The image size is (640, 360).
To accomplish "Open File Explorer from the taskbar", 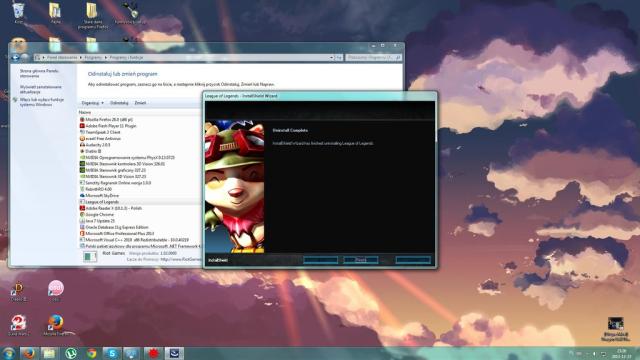I will click(49, 353).
